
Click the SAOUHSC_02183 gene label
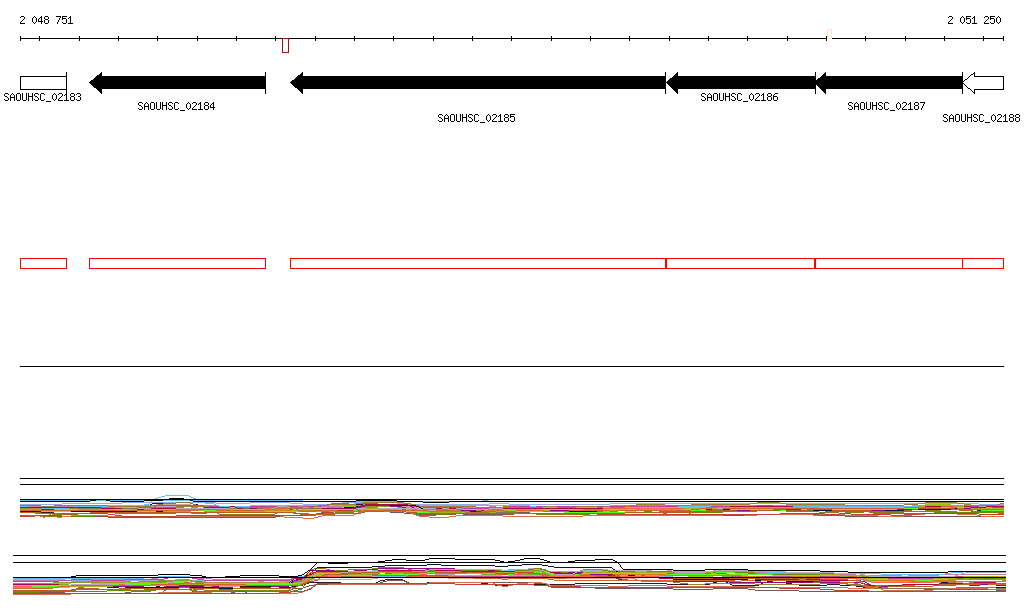tap(42, 97)
